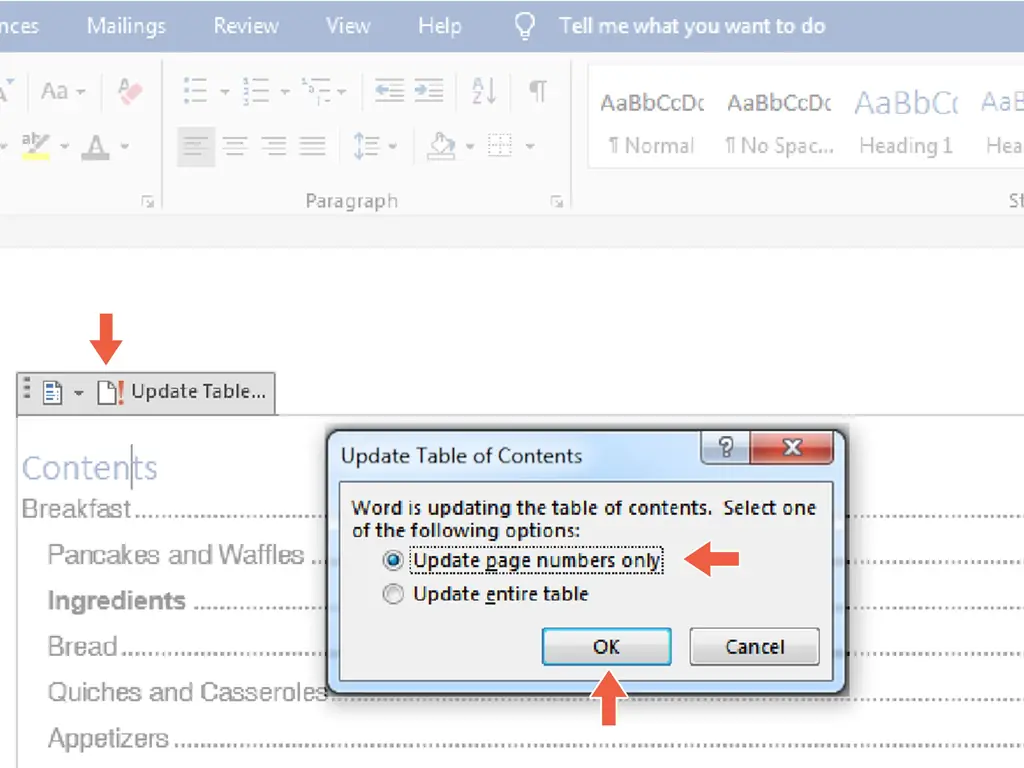The image size is (1024, 768).
Task: Select Update page numbers only option
Action: [394, 561]
